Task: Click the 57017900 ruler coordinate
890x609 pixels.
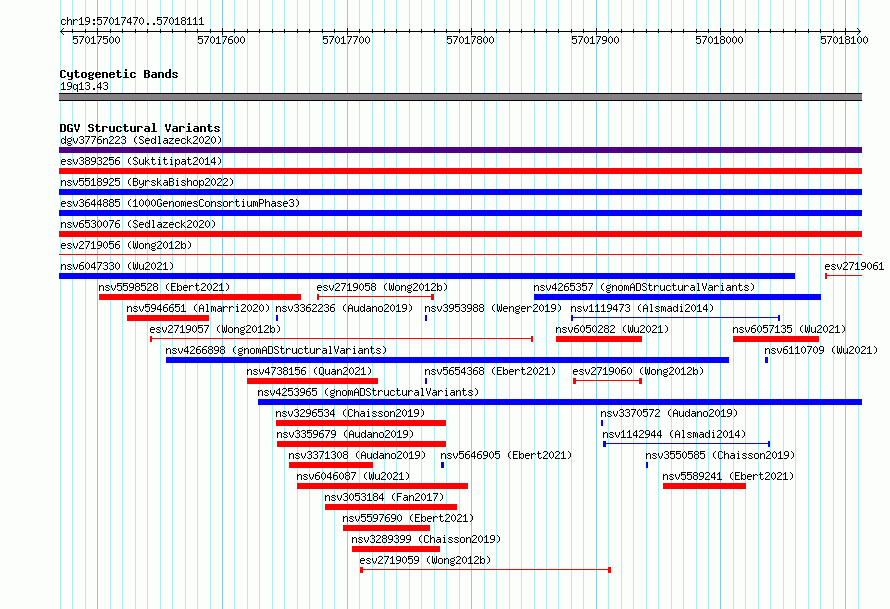Action: point(595,40)
